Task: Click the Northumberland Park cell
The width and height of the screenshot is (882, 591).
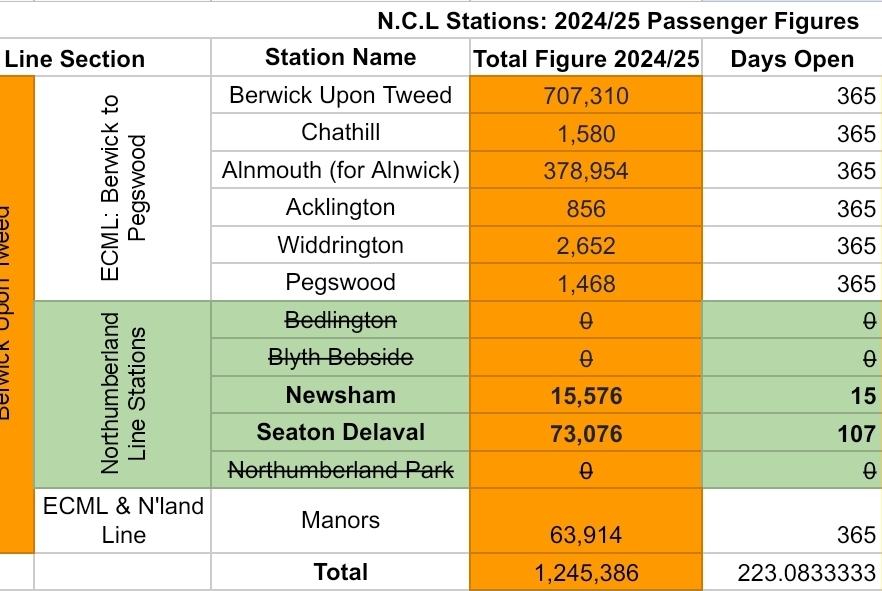Action: 340,470
